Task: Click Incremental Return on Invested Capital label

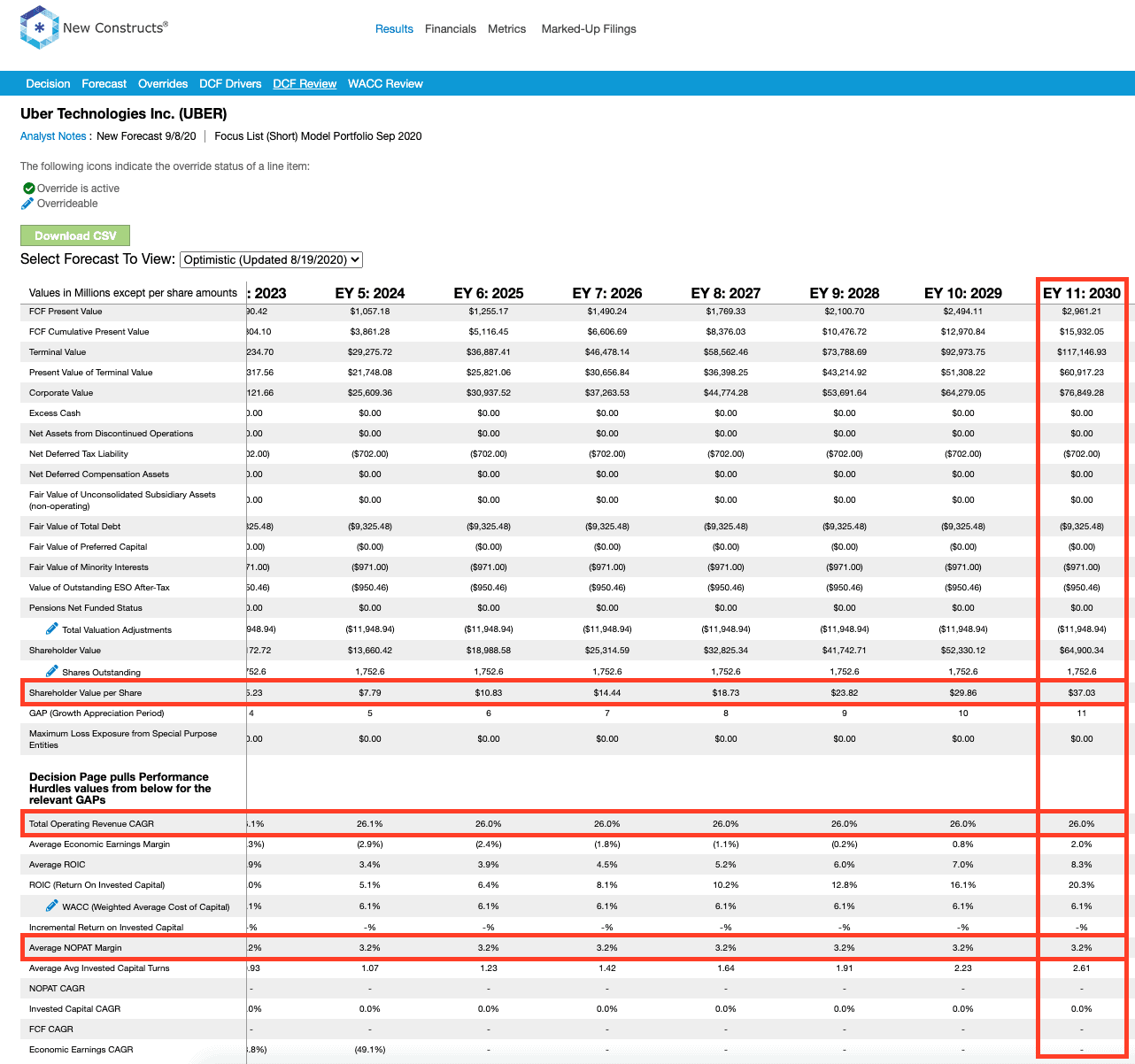Action: pyautogui.click(x=106, y=927)
